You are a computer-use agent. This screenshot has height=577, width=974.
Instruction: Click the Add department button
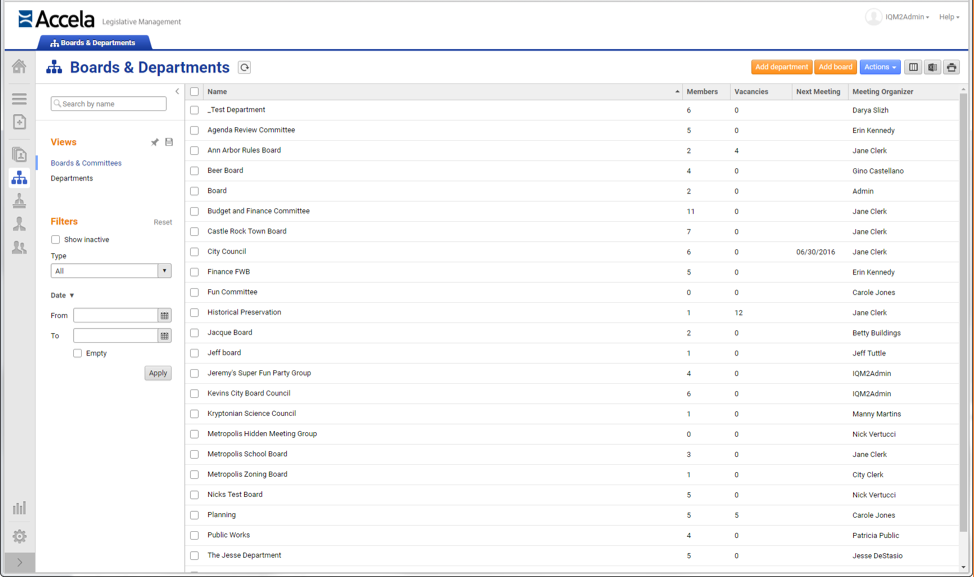781,67
